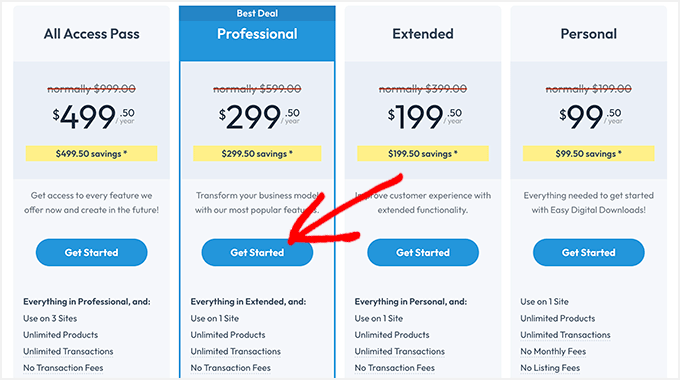Viewport: 680px width, 380px height.
Task: Click 'Use on 3 Sites' feature text
Action: tap(50, 318)
